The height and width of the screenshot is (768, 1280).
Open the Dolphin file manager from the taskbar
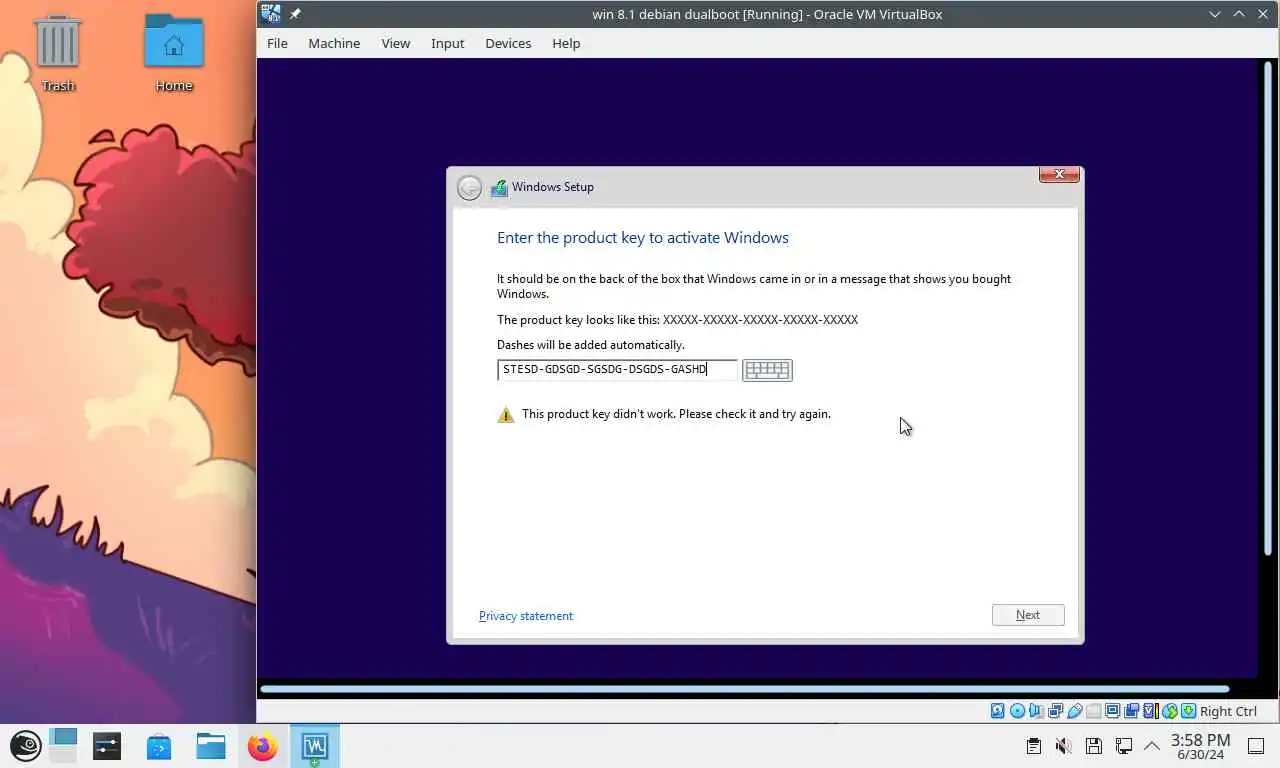pyautogui.click(x=211, y=745)
